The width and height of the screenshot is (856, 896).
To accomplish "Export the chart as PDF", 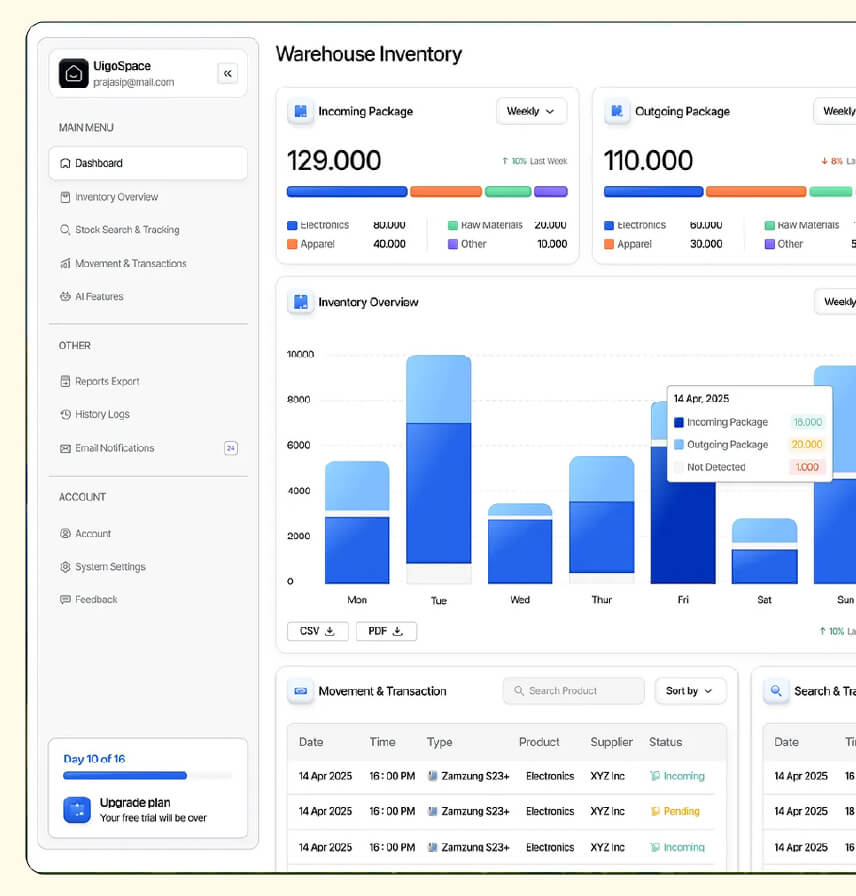I will click(386, 631).
